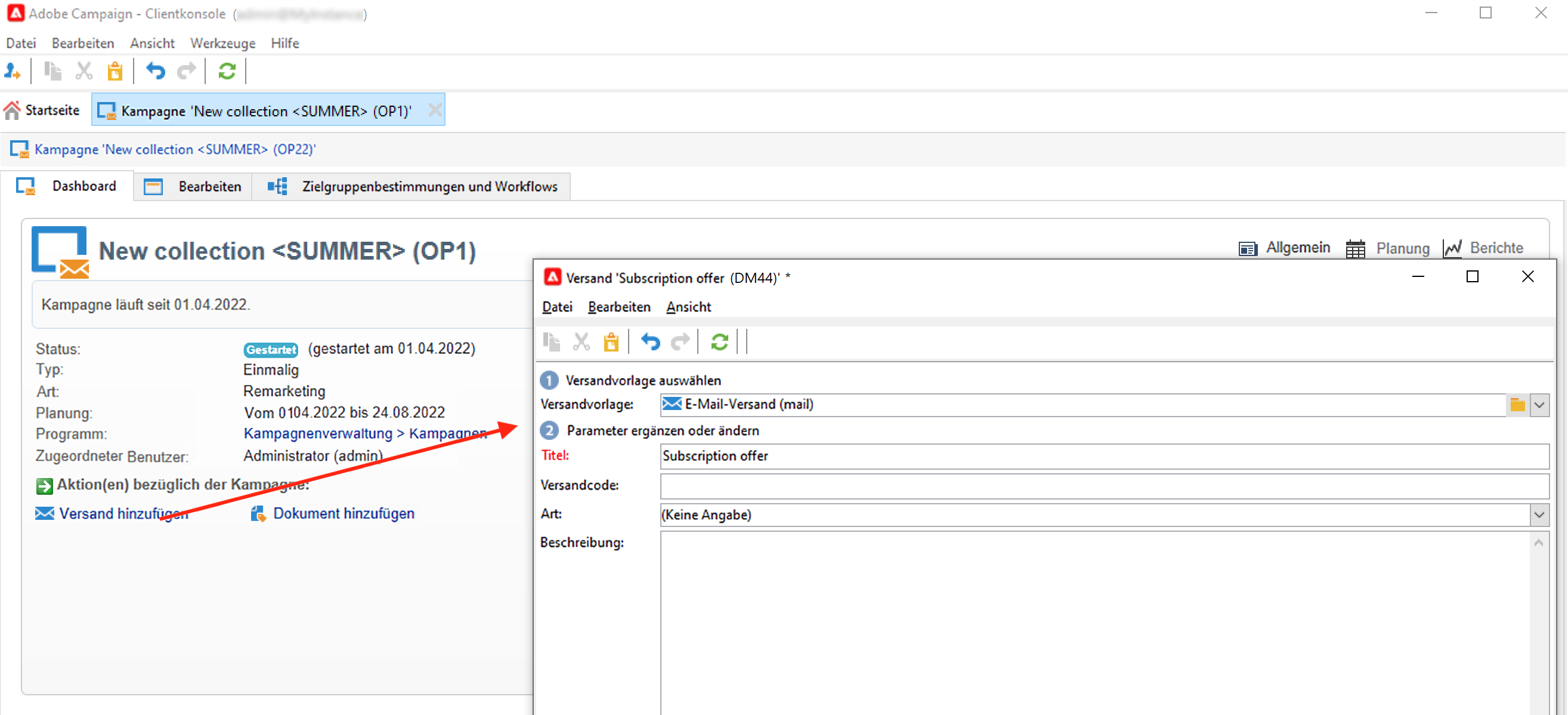Close the Kampagne New collection tab
The width and height of the screenshot is (1568, 715).
point(435,110)
